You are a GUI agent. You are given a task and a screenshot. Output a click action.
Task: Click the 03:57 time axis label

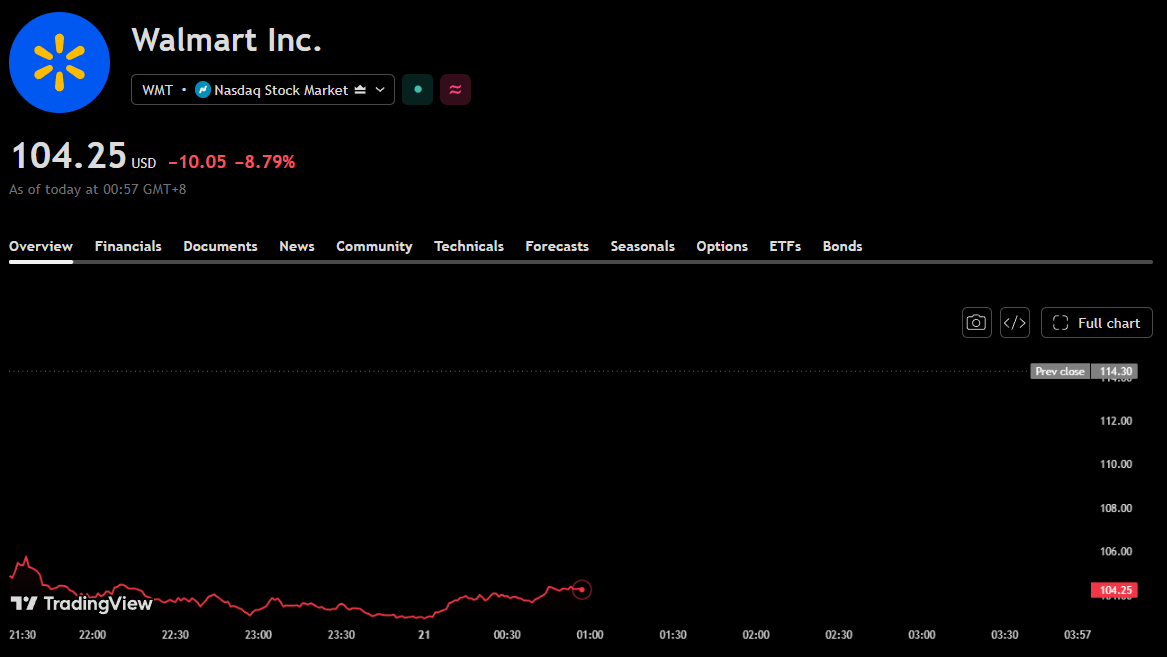coord(1077,635)
